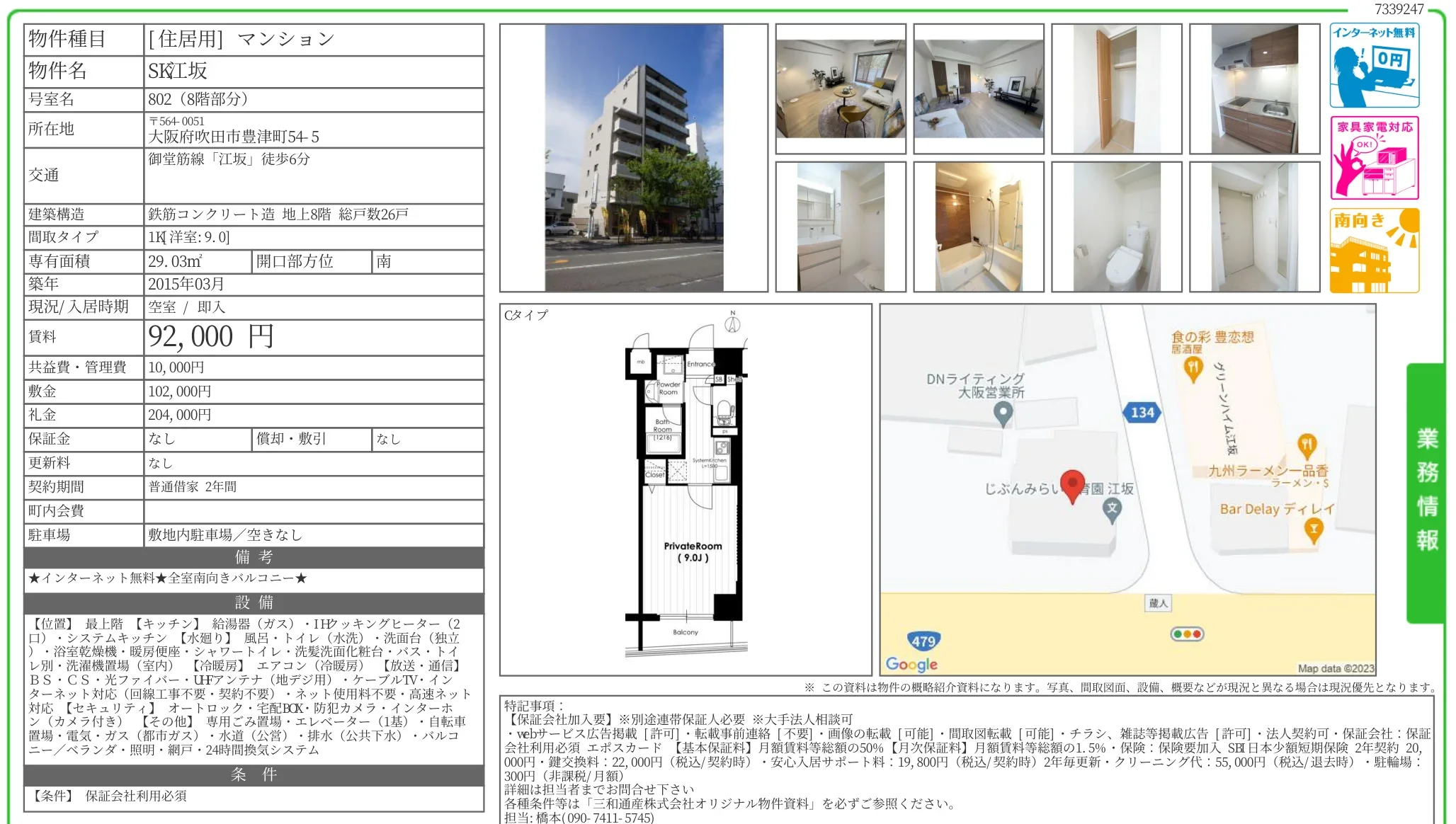Open the 業務情報 green side tab

point(1426,491)
